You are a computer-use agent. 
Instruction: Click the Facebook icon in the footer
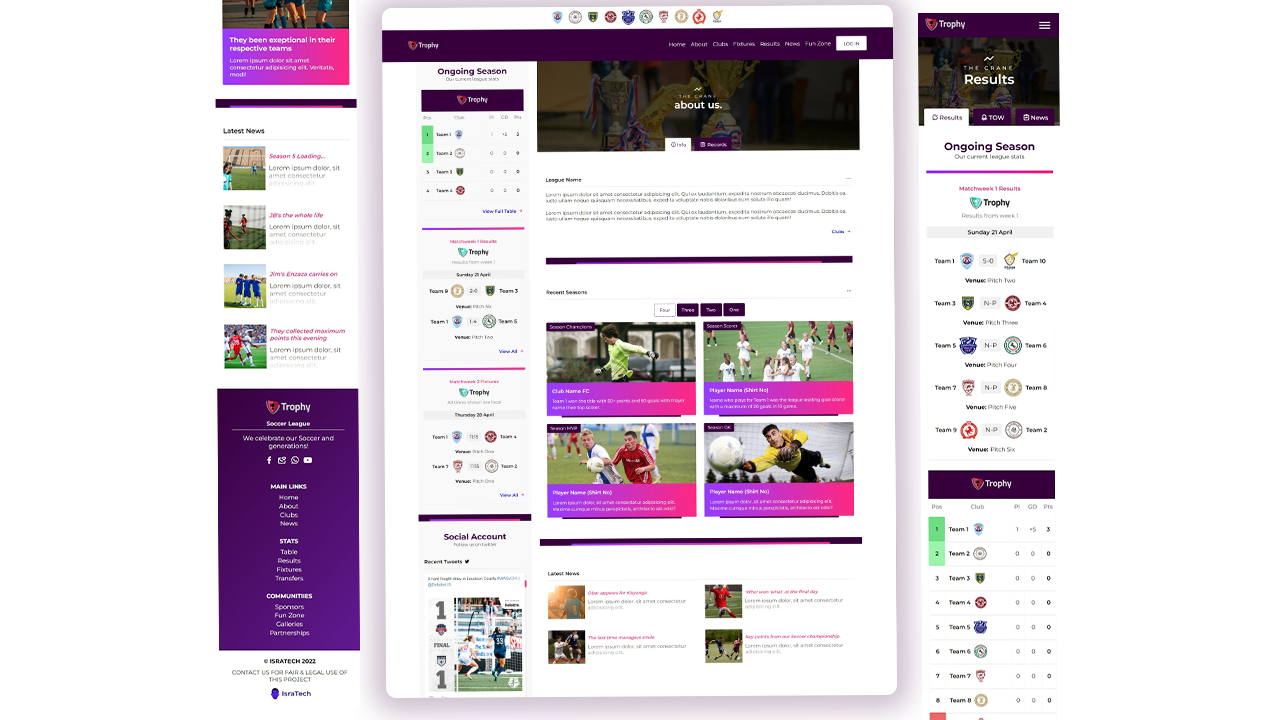(269, 460)
